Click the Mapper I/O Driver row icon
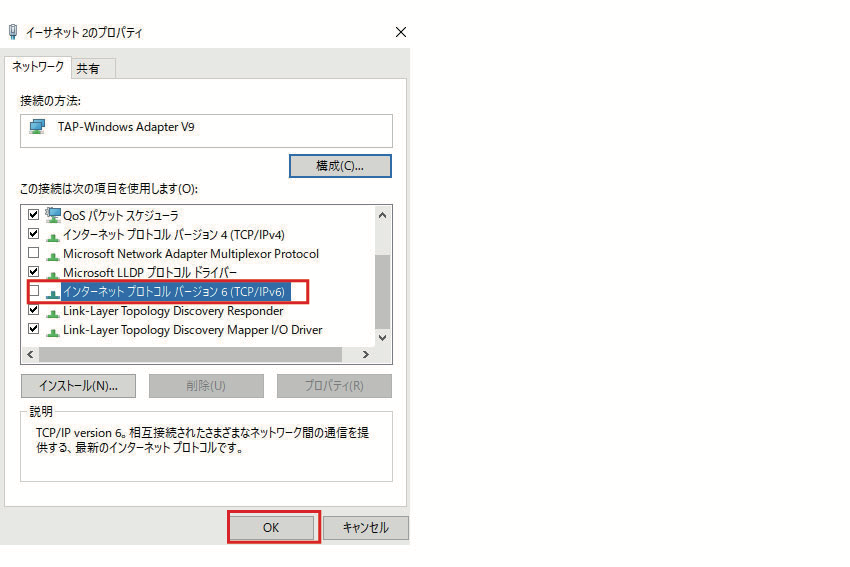The image size is (850, 567). pyautogui.click(x=53, y=332)
